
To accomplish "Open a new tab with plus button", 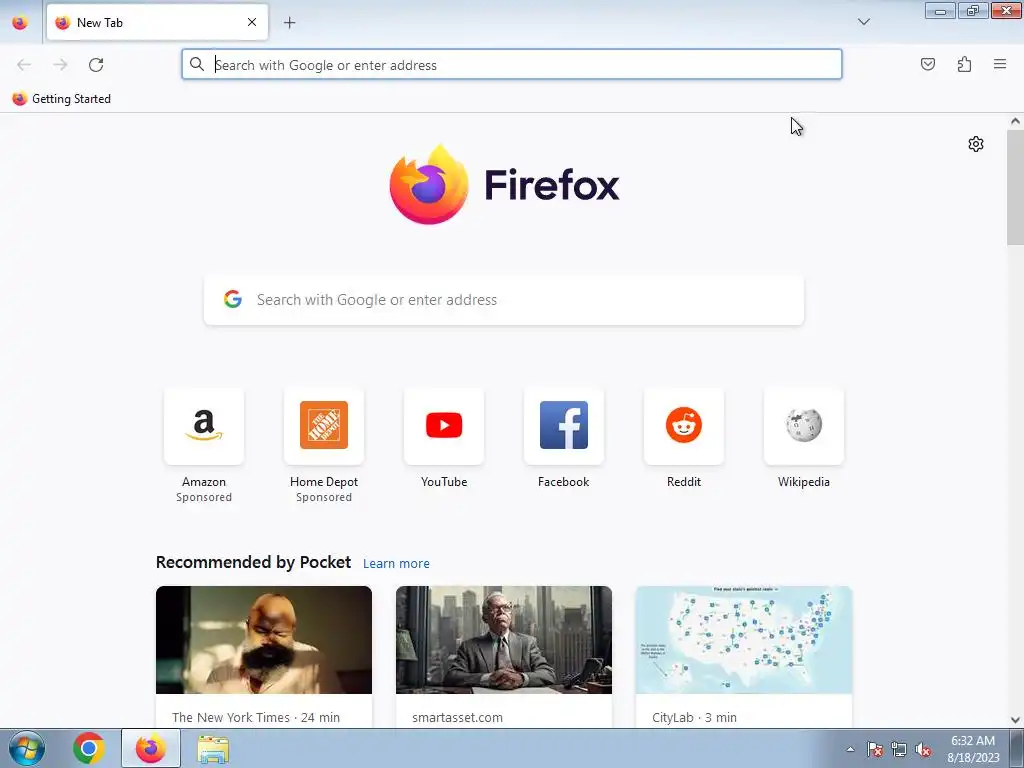I will coord(289,23).
